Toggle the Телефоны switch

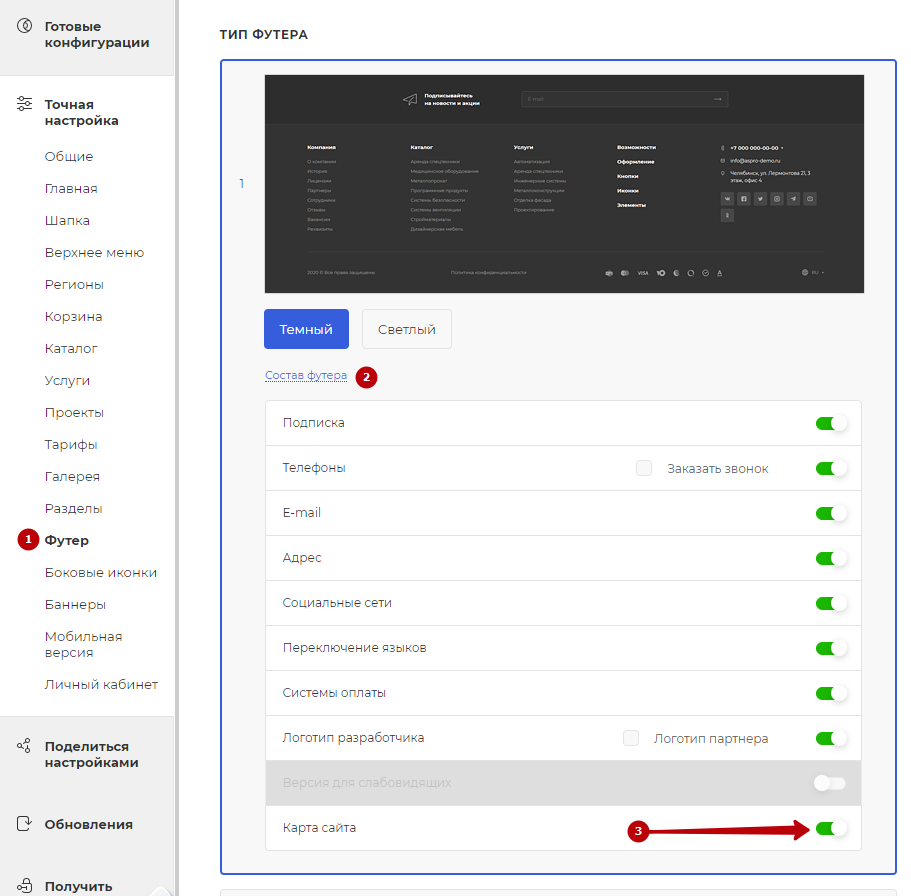[x=831, y=468]
